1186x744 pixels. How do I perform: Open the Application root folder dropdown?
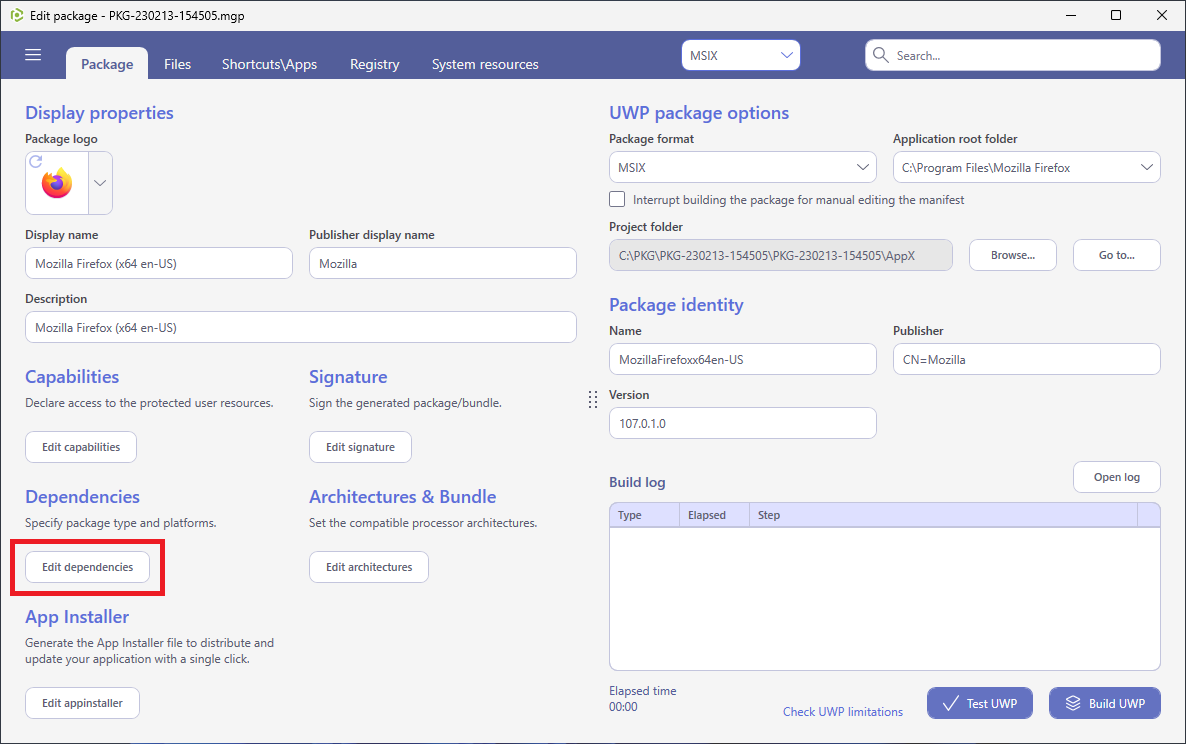[x=1026, y=167]
